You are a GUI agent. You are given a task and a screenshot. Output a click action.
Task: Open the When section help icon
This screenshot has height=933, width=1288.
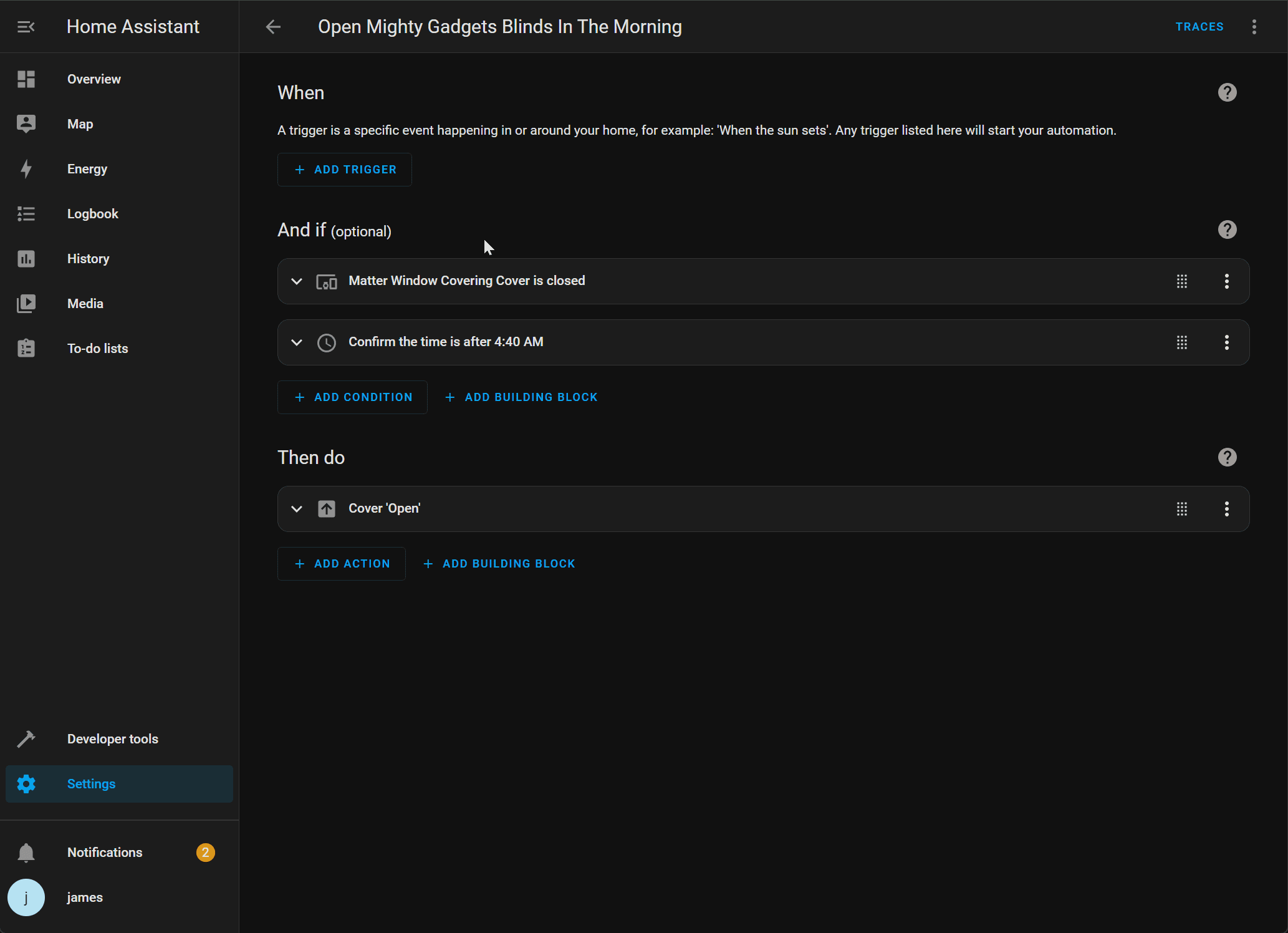pyautogui.click(x=1227, y=92)
